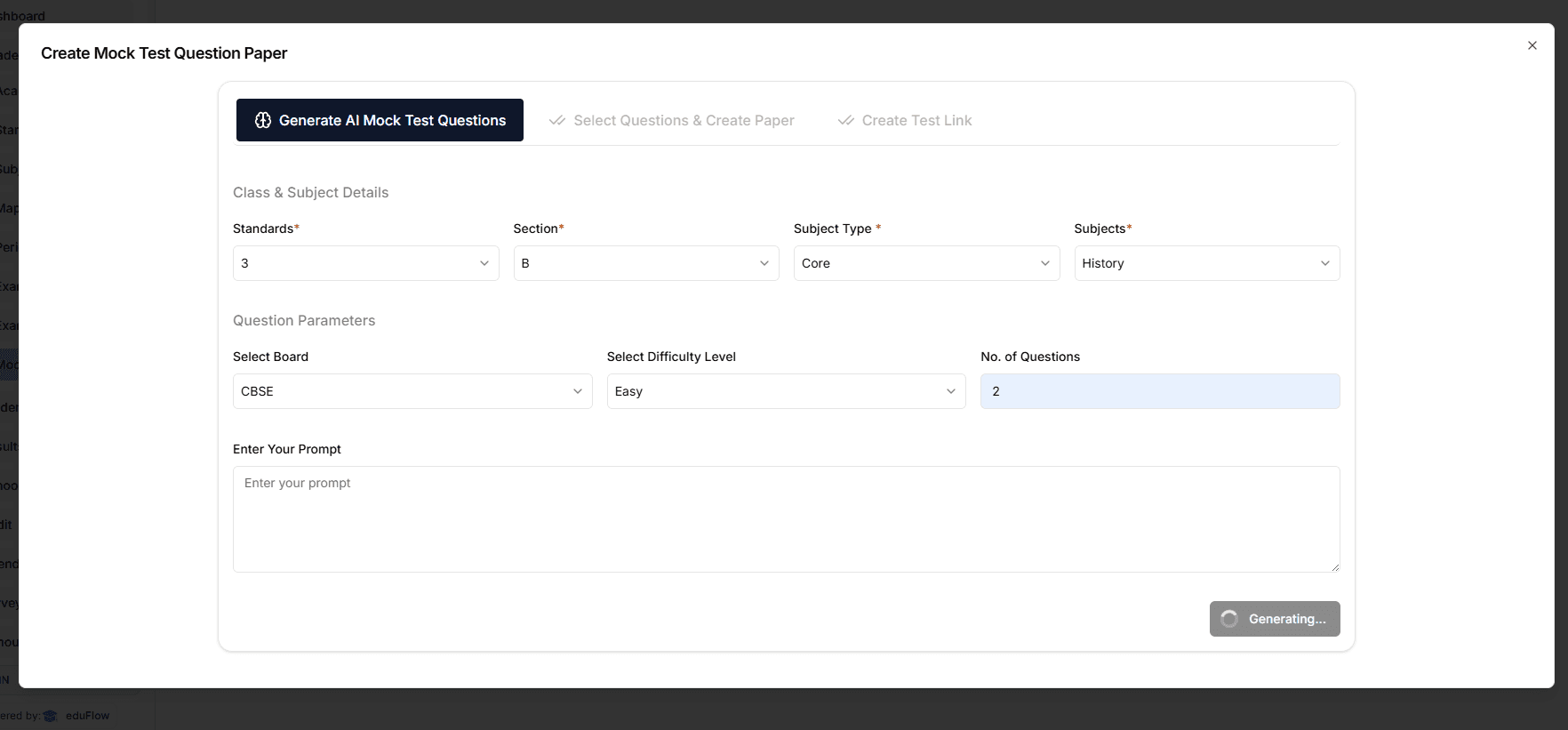Focus the No. of Questions field

(x=1159, y=391)
